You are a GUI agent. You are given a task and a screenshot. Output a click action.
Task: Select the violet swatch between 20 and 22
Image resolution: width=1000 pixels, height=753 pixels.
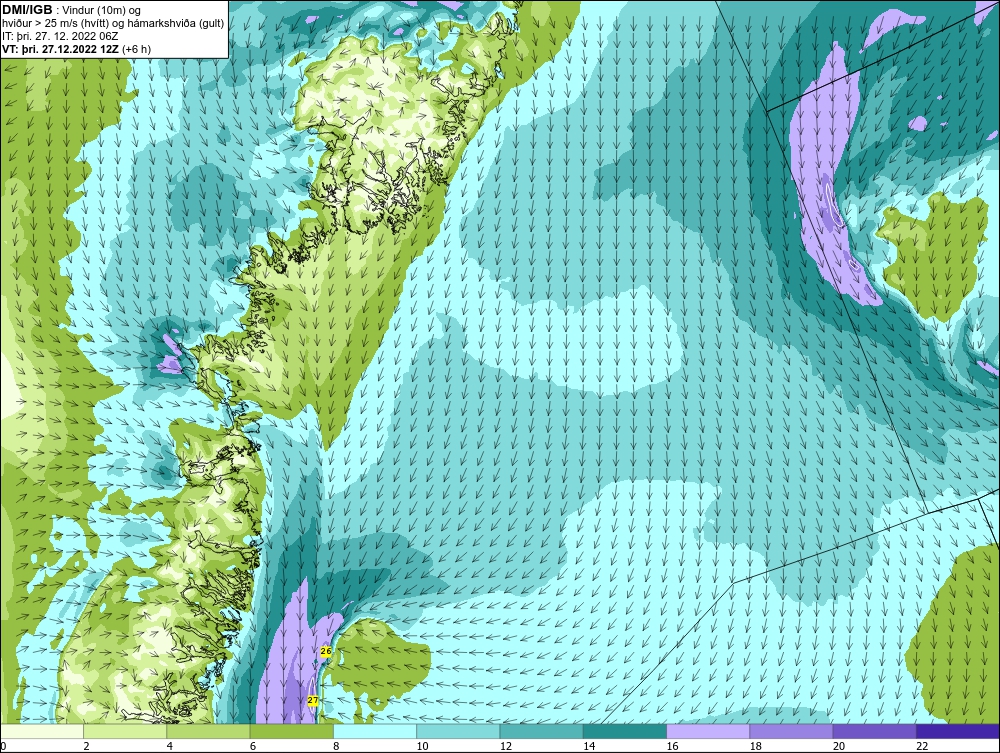pos(874,731)
